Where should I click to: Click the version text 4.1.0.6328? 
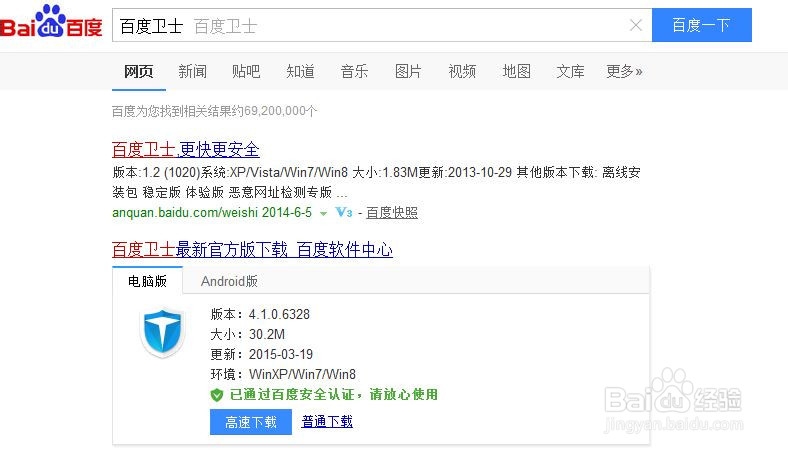(279, 314)
